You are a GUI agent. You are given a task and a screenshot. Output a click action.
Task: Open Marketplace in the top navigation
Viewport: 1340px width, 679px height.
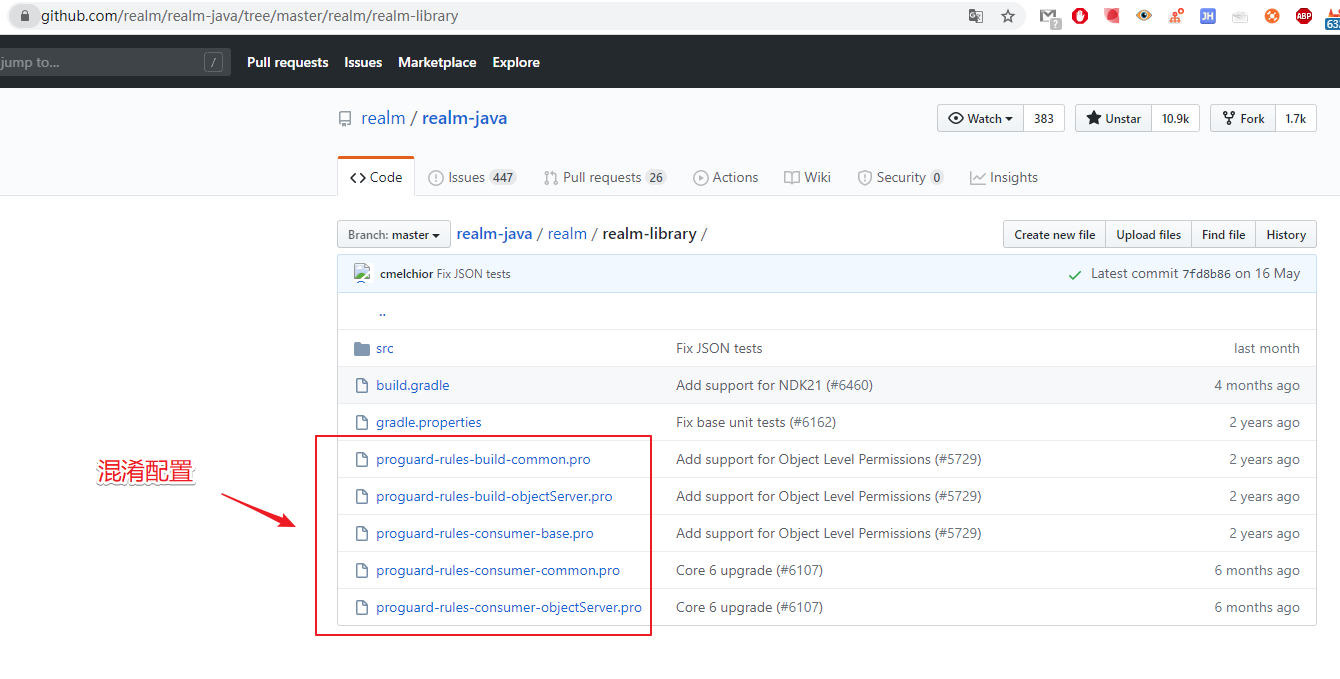[x=437, y=62]
